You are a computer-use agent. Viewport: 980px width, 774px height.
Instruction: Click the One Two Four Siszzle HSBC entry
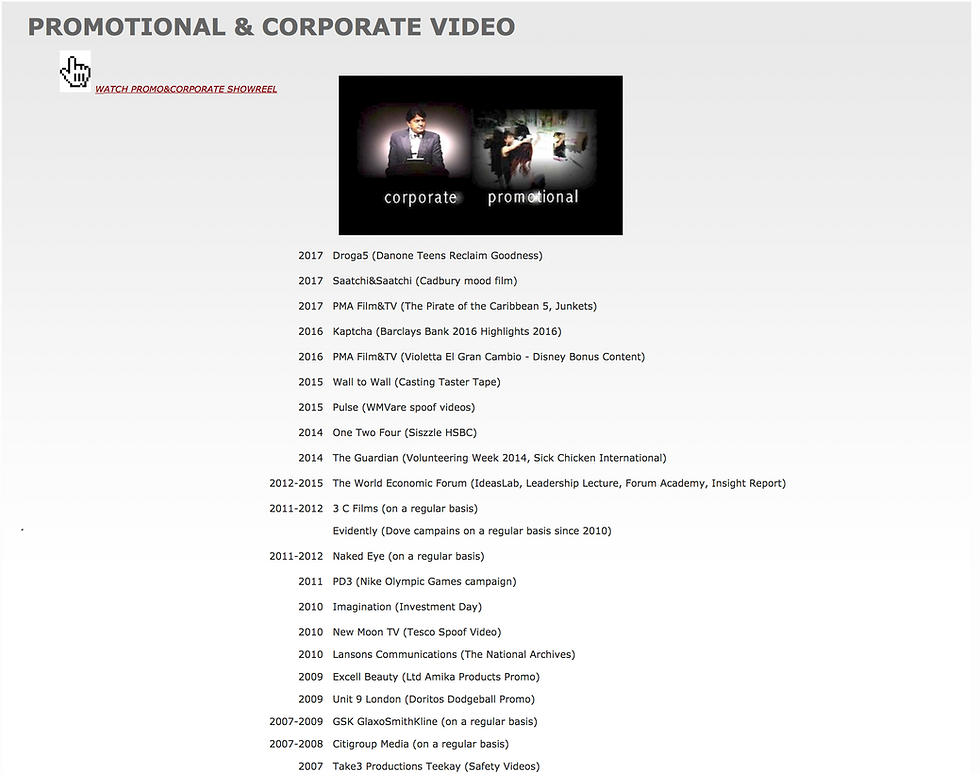tap(404, 433)
